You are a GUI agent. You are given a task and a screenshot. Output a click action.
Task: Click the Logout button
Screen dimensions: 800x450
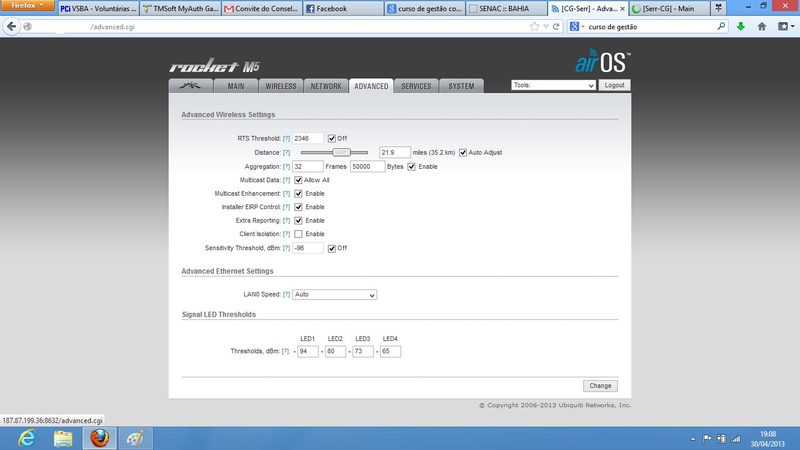(x=614, y=85)
